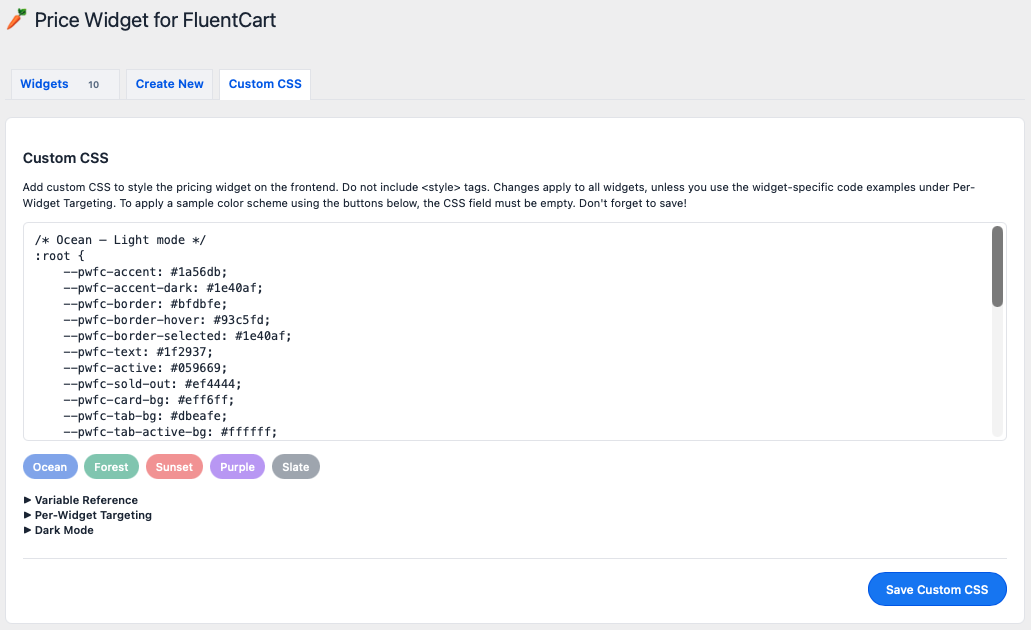Click the --pwfc-card-bg: #eff6ff line
Viewport: 1031px width, 630px height.
(x=149, y=400)
